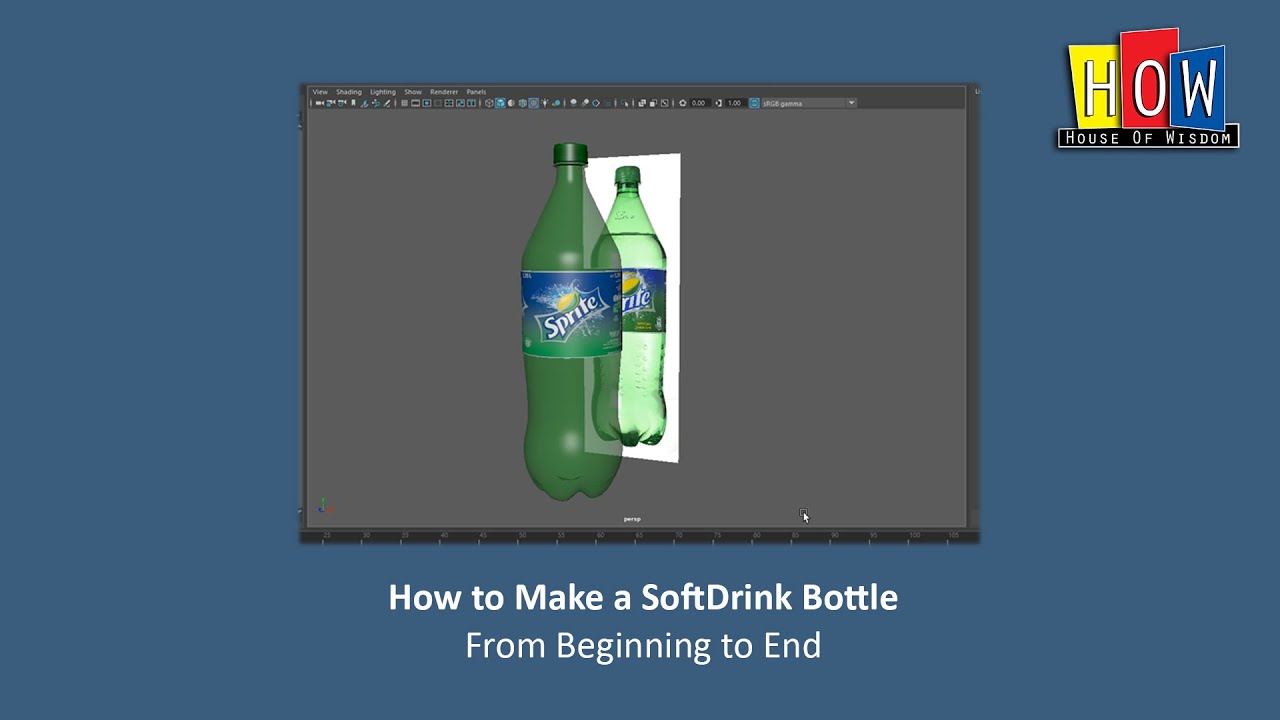Open the sRGB gamma dropdown
This screenshot has height=720, width=1280.
click(809, 103)
